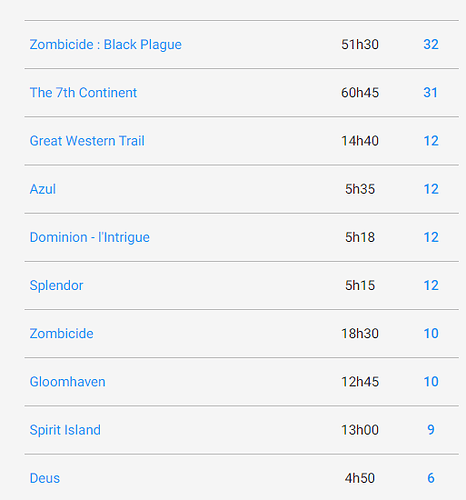
Task: Open play count 10 for Zombicide
Action: tap(431, 334)
